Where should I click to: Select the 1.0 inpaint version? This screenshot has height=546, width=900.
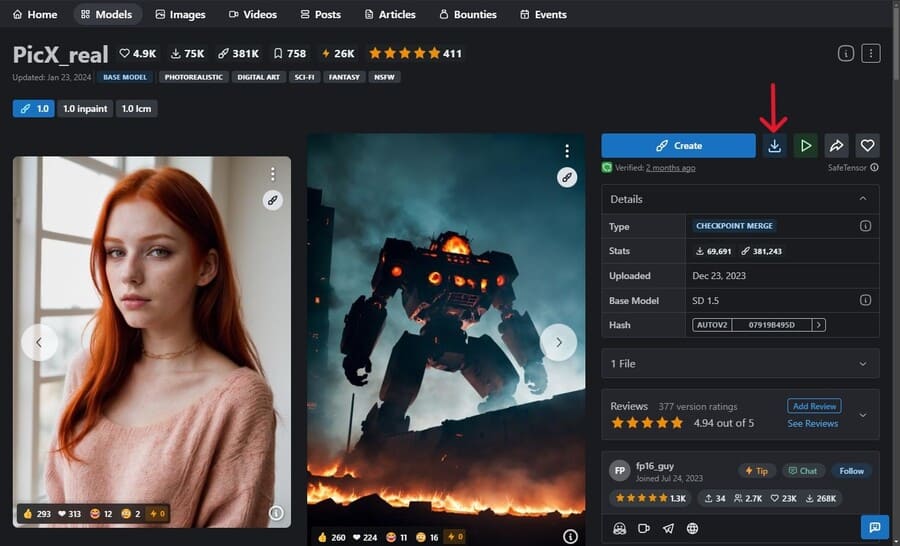click(x=85, y=109)
